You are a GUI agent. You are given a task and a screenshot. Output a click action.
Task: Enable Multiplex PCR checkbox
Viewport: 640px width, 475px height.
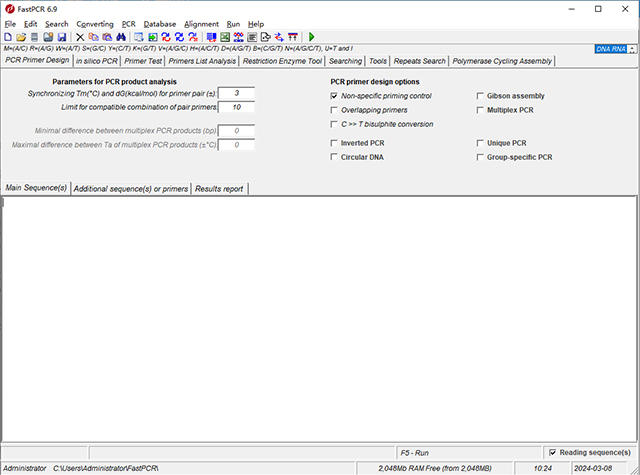coord(480,110)
